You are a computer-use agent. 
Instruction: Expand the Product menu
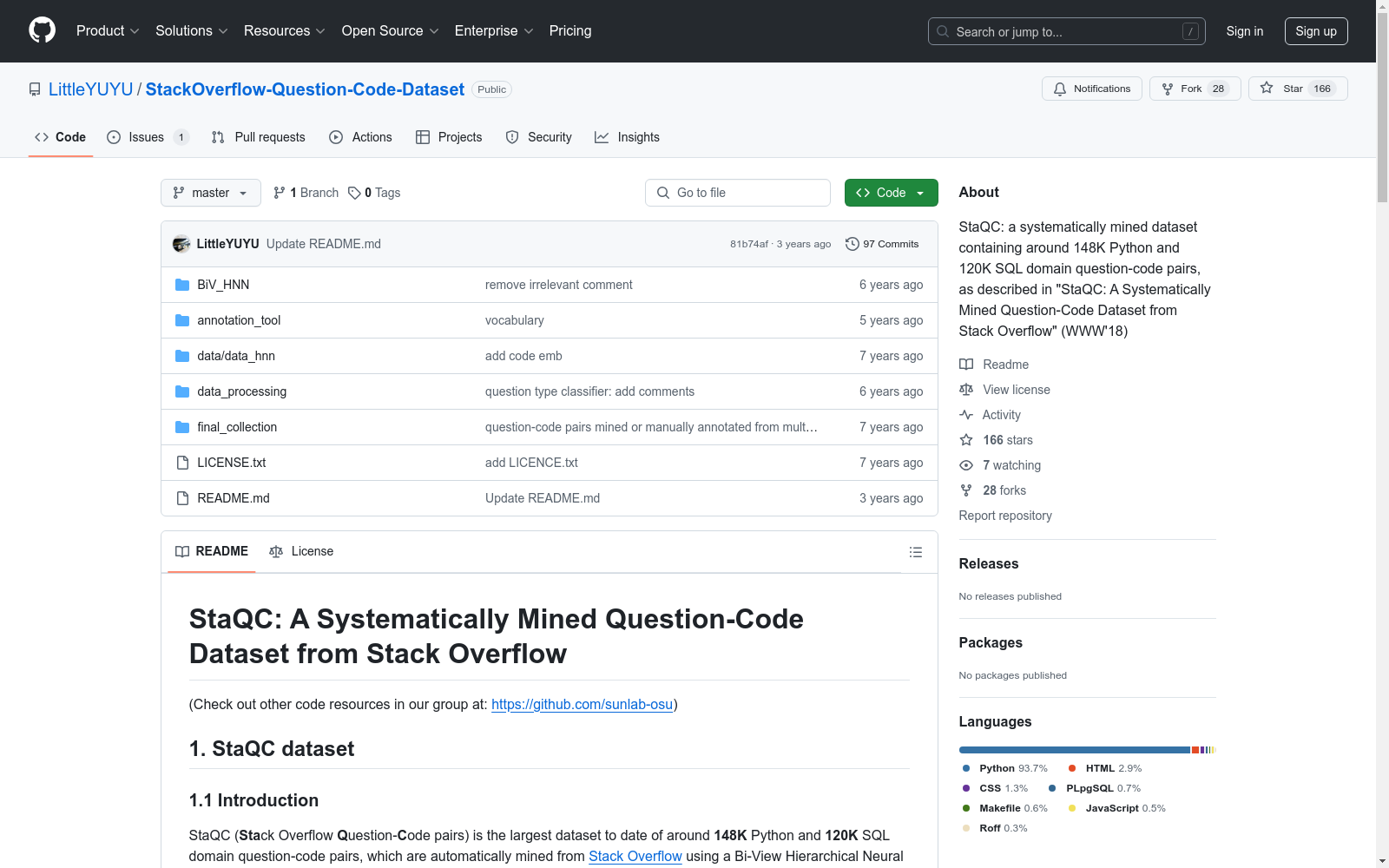pyautogui.click(x=108, y=31)
